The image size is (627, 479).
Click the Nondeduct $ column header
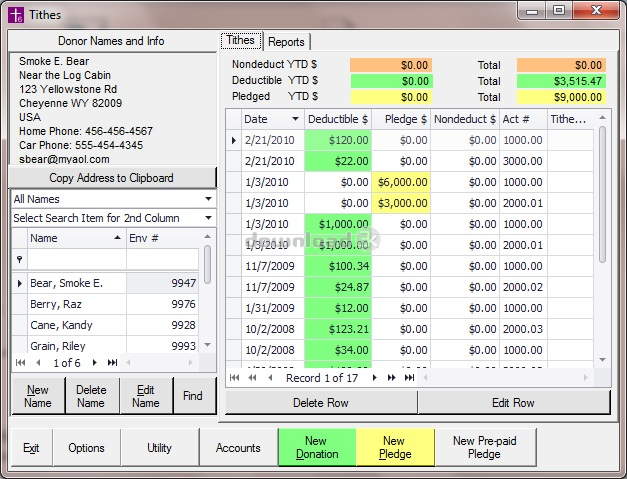click(465, 119)
